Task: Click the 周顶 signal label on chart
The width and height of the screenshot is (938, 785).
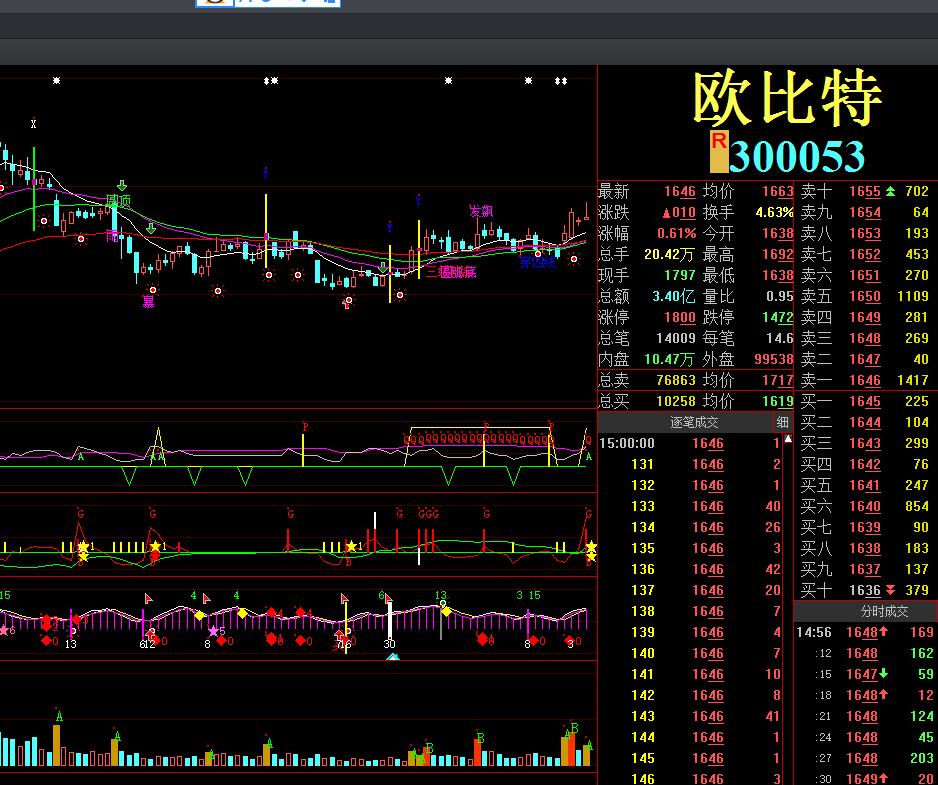Action: click(118, 200)
